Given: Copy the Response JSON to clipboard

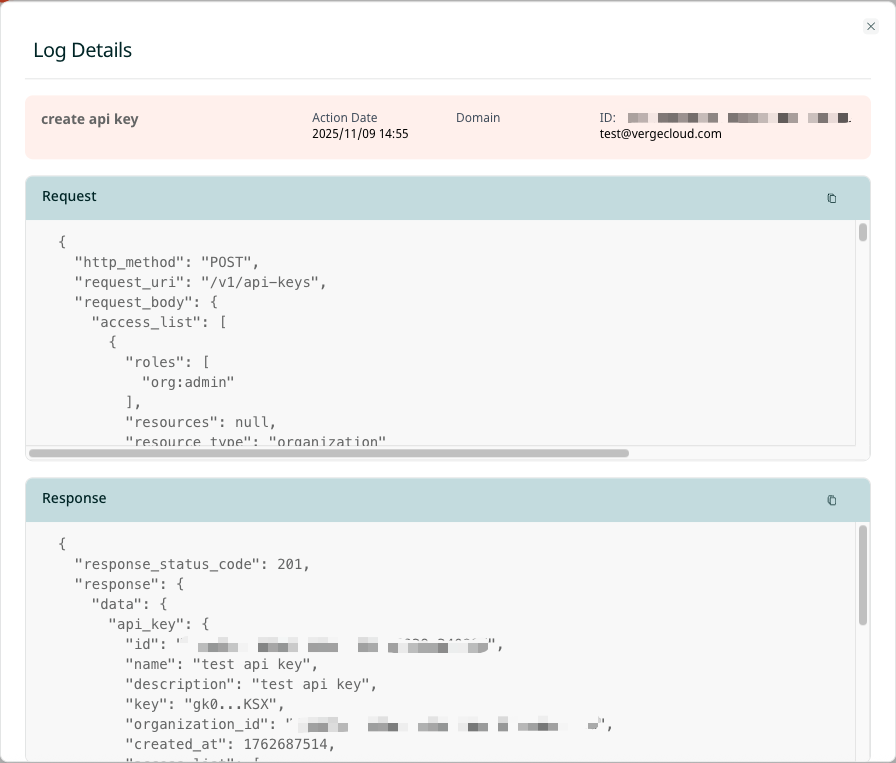Looking at the screenshot, I should pos(831,500).
